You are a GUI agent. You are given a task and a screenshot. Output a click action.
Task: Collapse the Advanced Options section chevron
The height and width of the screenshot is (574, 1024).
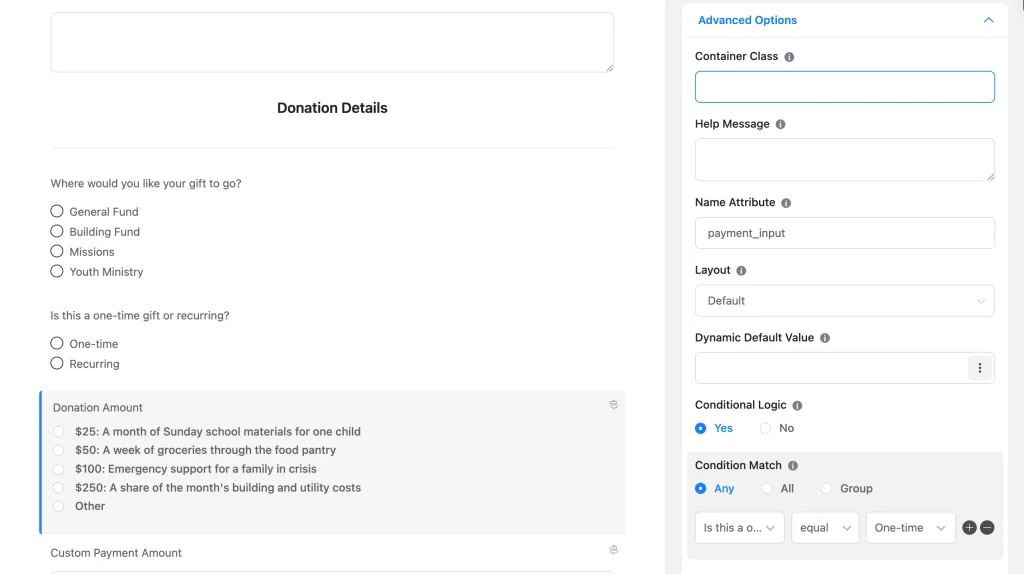click(x=989, y=20)
